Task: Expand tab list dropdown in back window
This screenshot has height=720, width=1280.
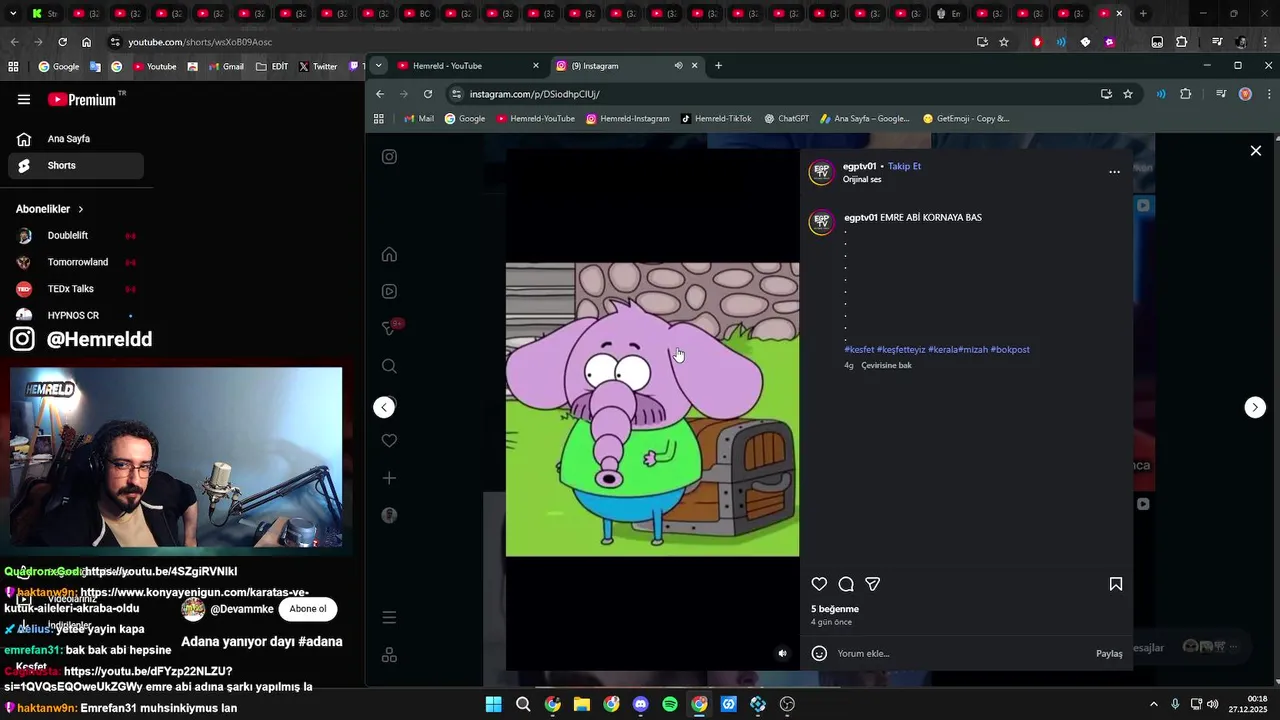Action: [14, 14]
